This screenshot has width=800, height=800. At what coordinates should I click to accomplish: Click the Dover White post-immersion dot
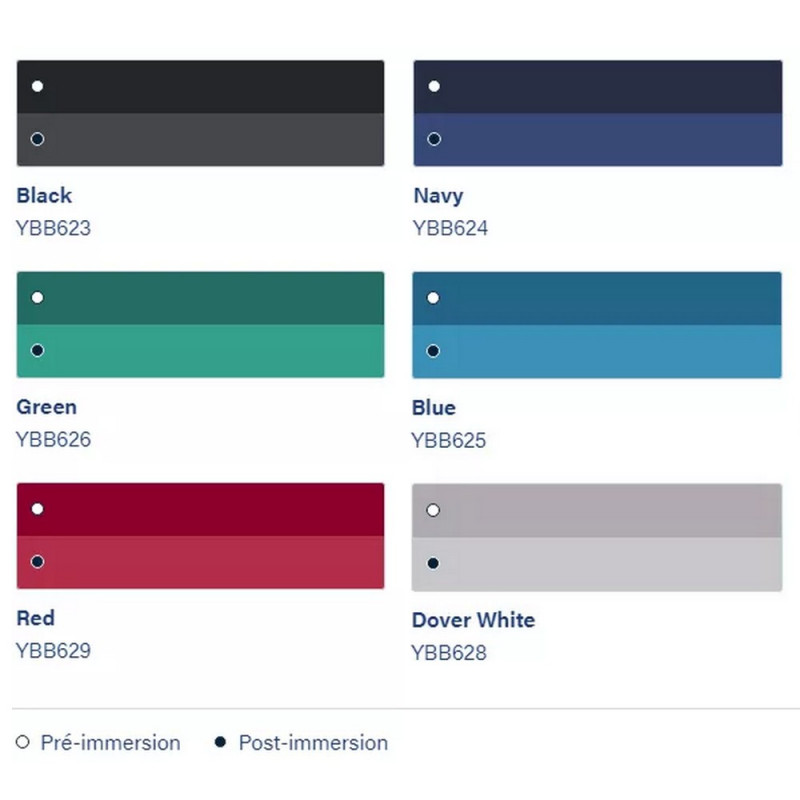(433, 564)
